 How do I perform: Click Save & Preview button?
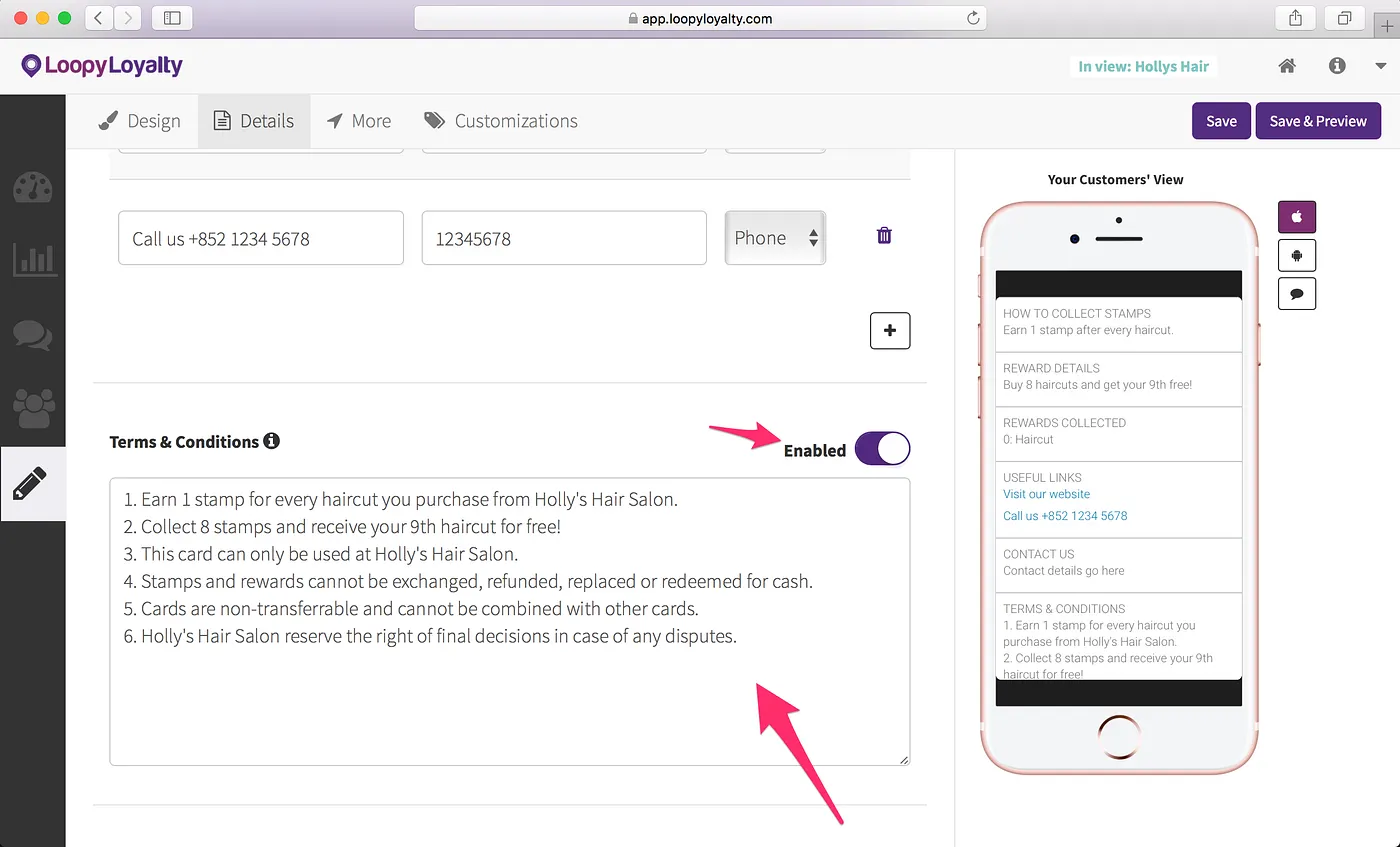[1318, 121]
